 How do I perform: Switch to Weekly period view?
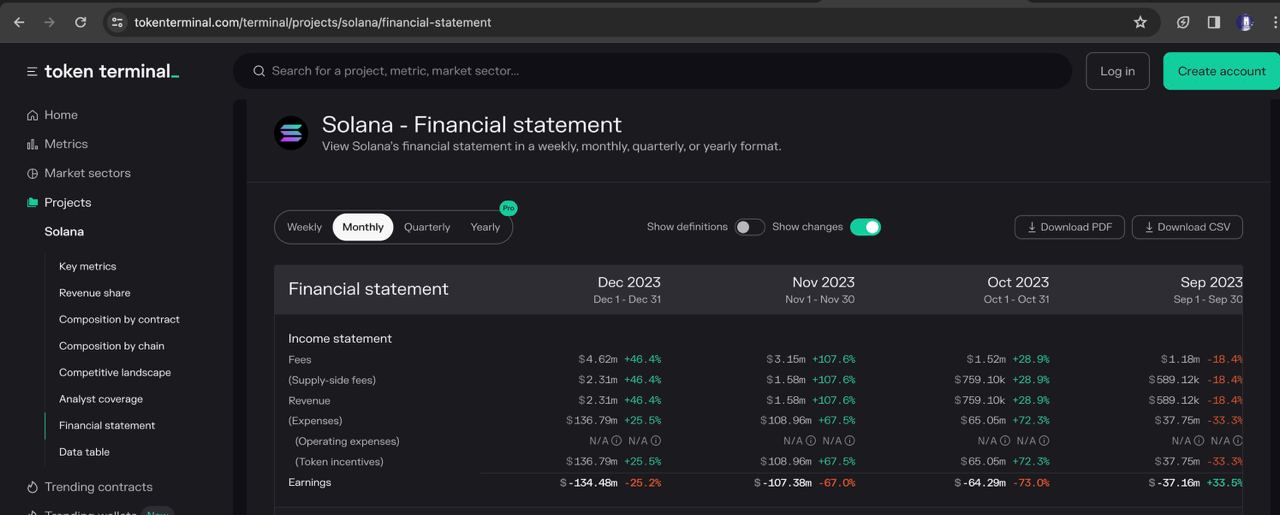pyautogui.click(x=304, y=227)
